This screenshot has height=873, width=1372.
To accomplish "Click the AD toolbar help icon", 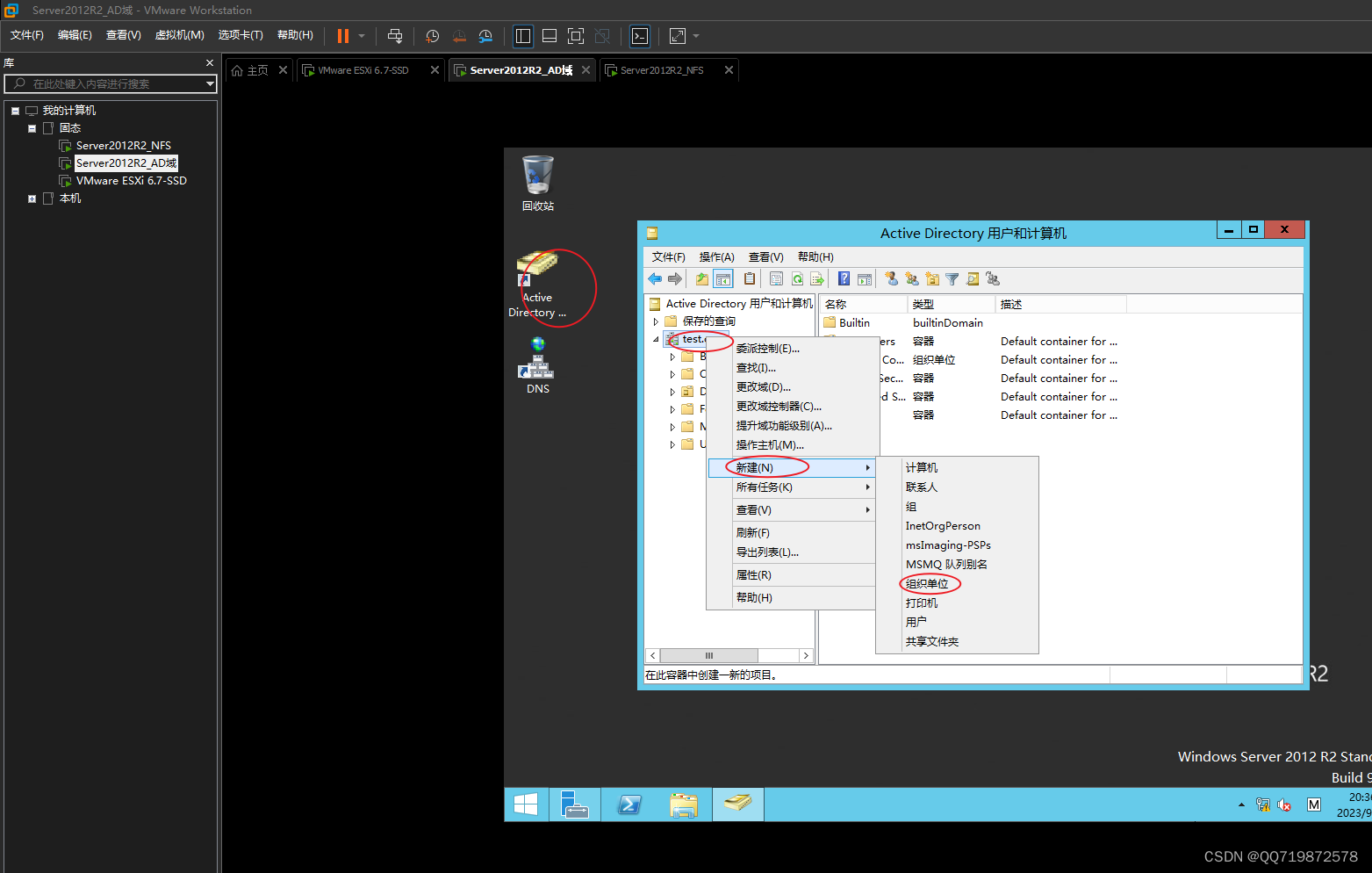I will (844, 279).
